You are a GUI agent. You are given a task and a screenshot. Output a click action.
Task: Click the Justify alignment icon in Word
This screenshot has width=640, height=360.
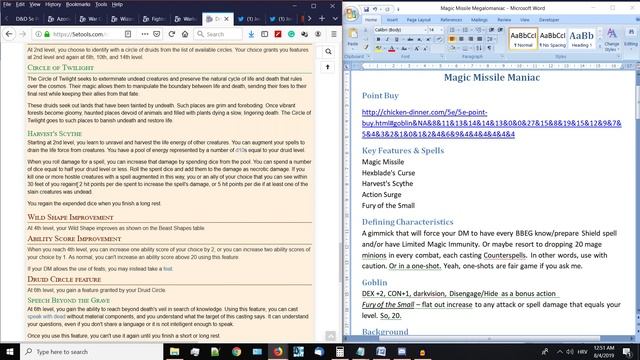480,39
